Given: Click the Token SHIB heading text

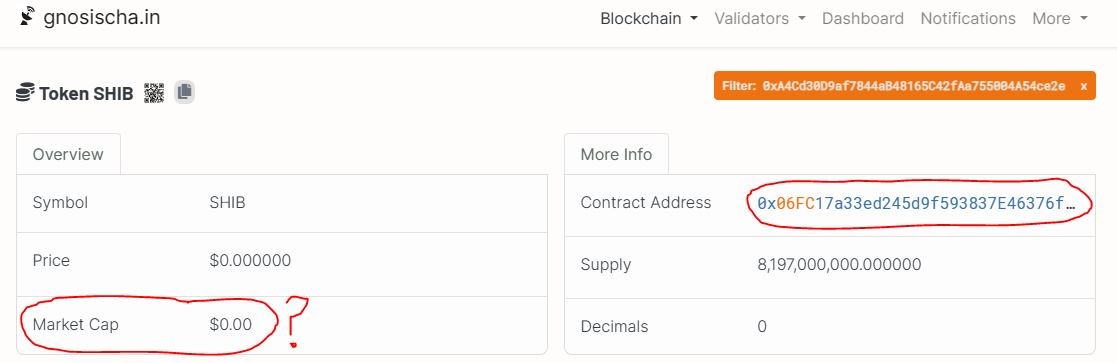Looking at the screenshot, I should pos(86,94).
